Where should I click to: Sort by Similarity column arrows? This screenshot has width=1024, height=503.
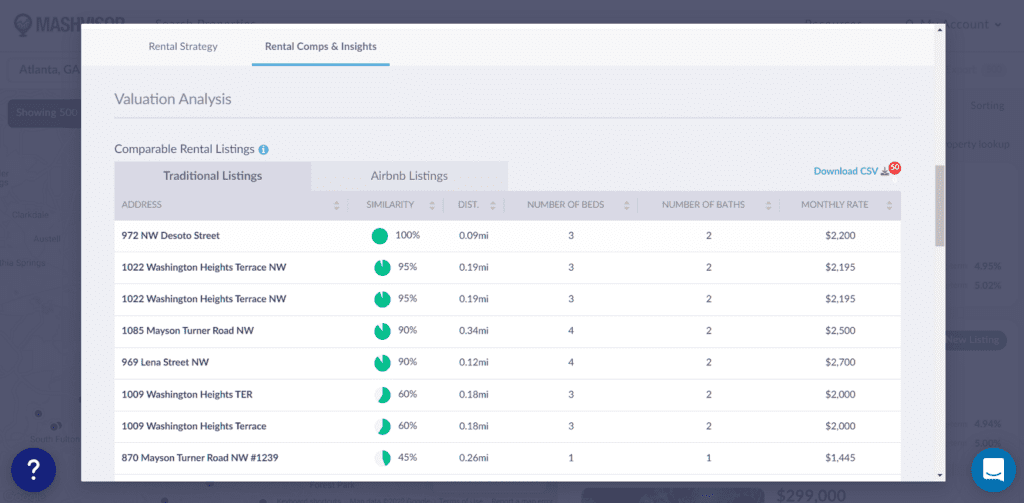[x=432, y=206]
